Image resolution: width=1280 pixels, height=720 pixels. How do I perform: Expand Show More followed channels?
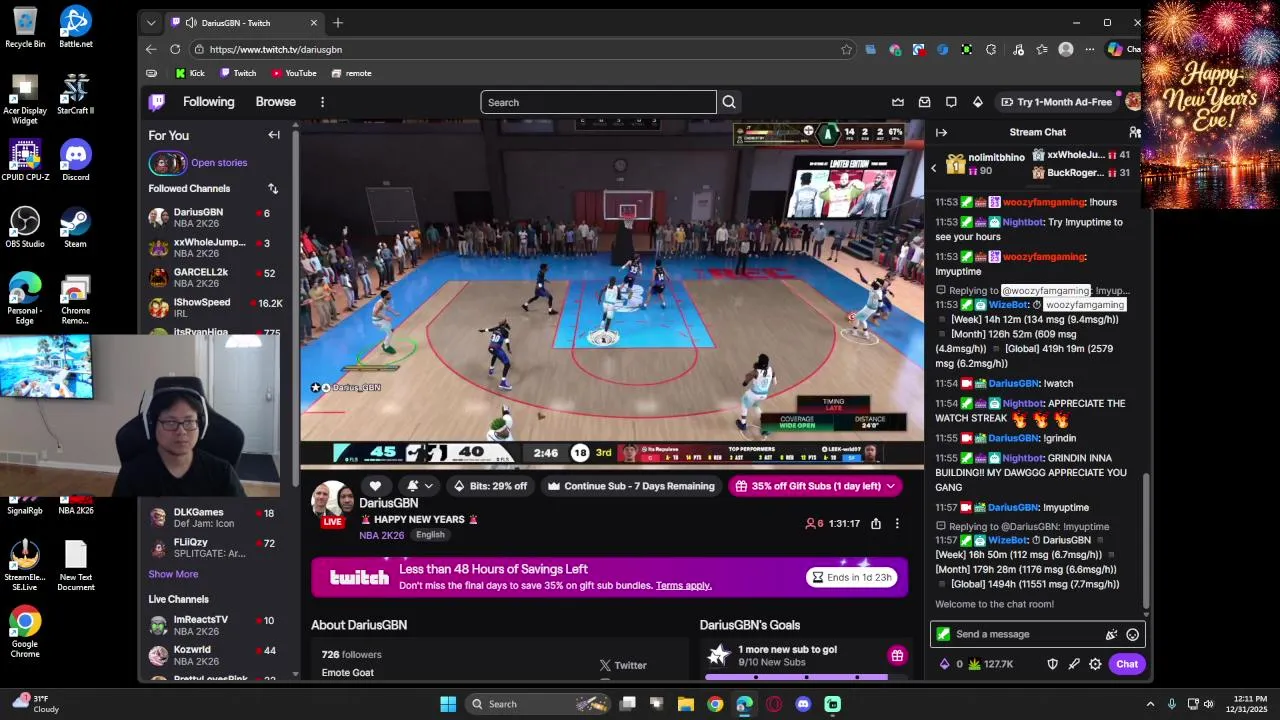(173, 574)
